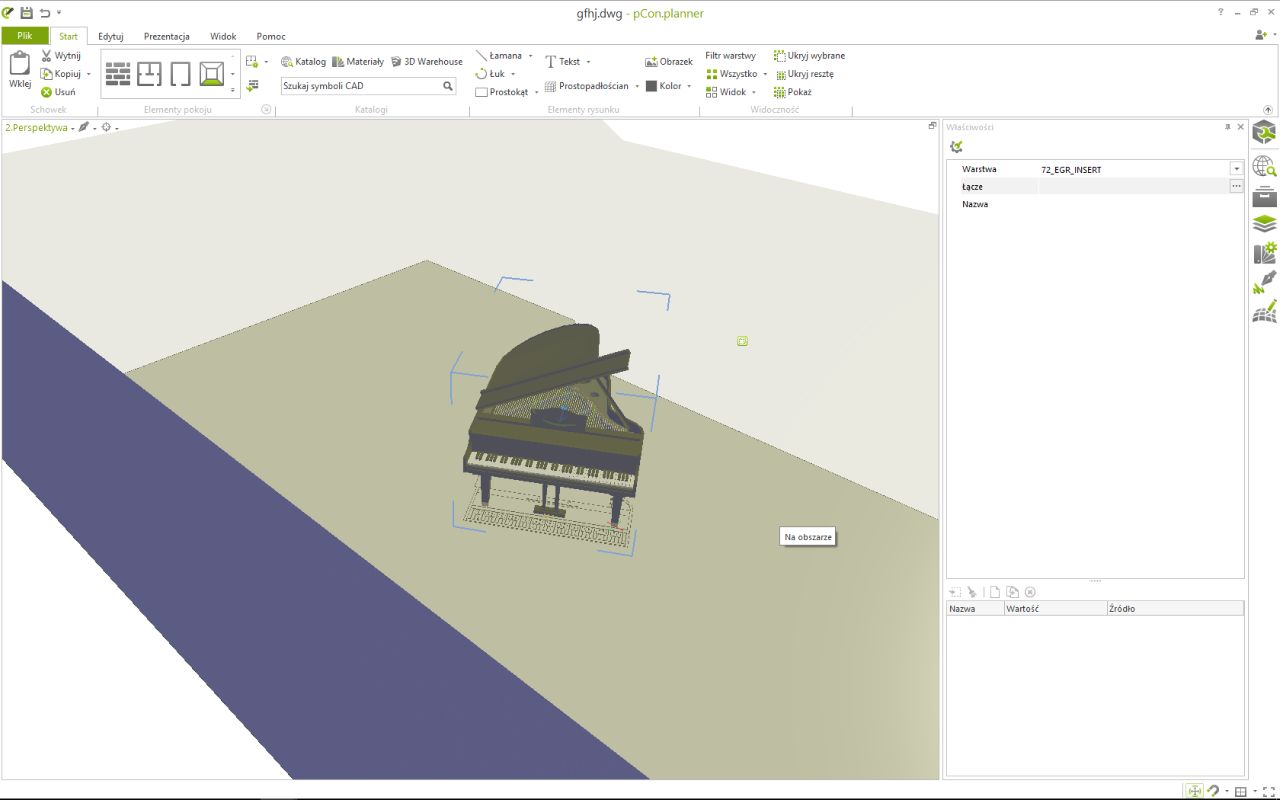Click the Usuń delete button
1280x800 pixels.
(x=58, y=92)
